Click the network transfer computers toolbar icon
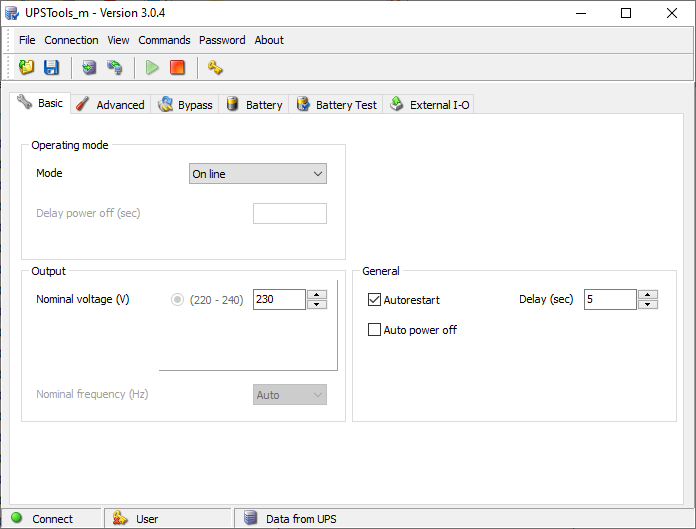The height and width of the screenshot is (529, 696). point(115,68)
